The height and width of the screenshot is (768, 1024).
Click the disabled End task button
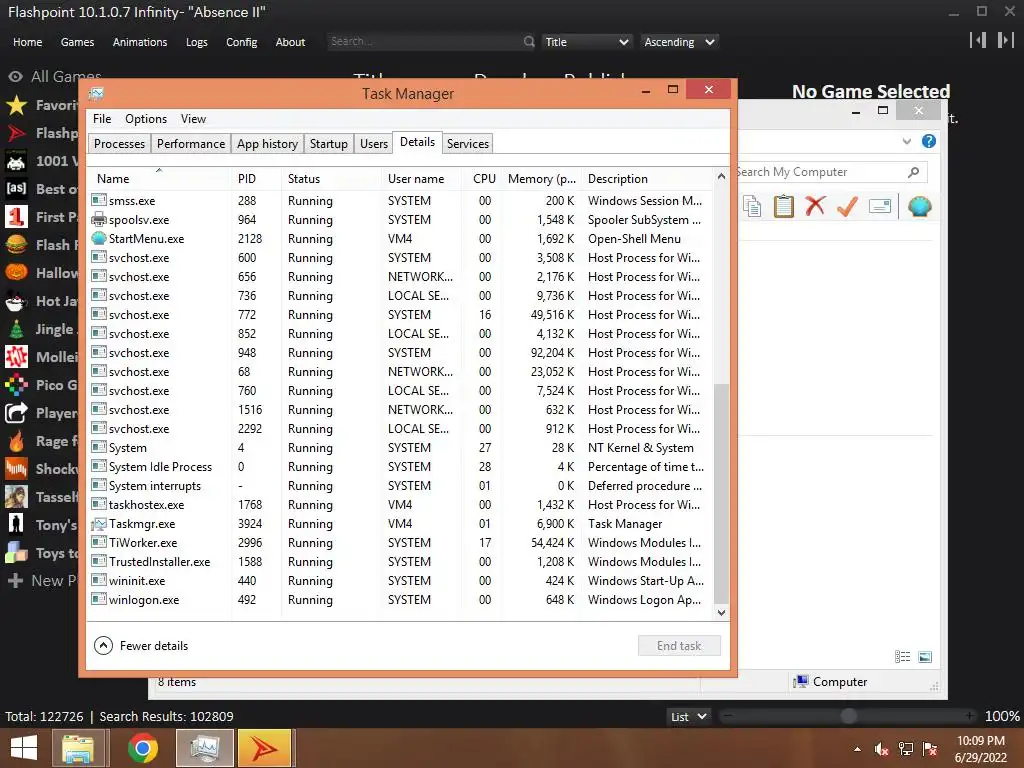679,646
